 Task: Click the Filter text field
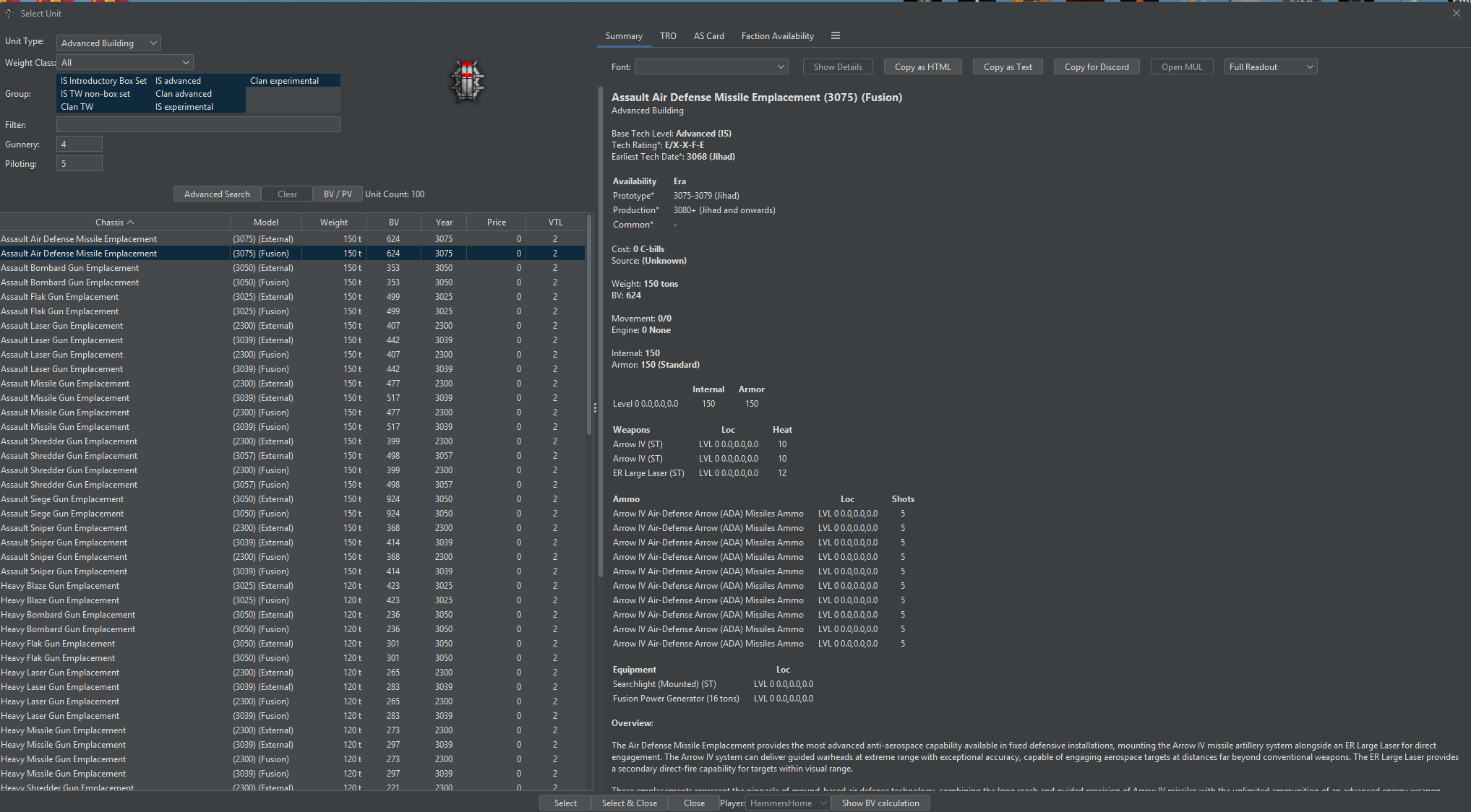click(x=198, y=125)
